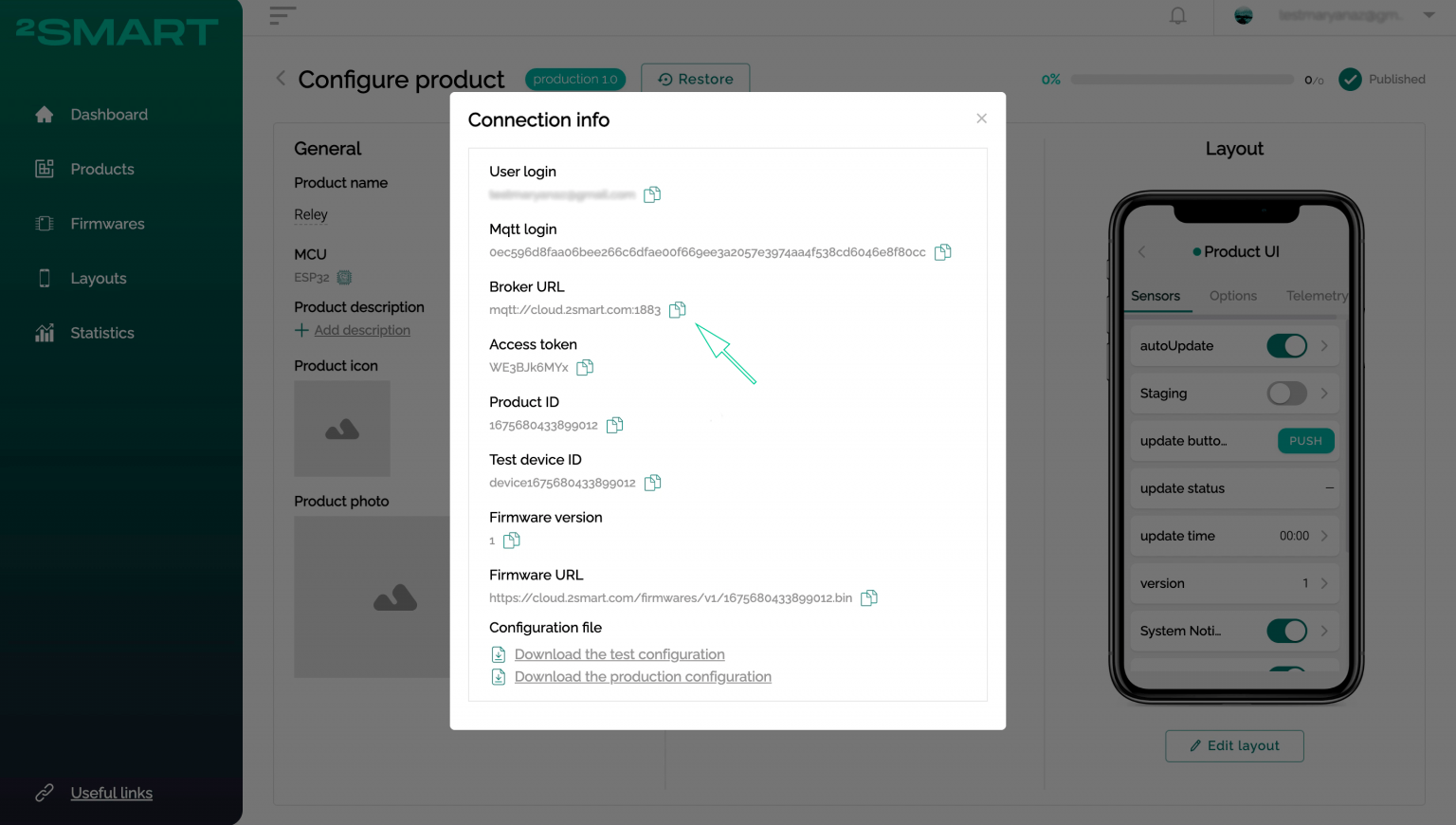The width and height of the screenshot is (1456, 825).
Task: Copy the Broker URL value
Action: (x=677, y=309)
